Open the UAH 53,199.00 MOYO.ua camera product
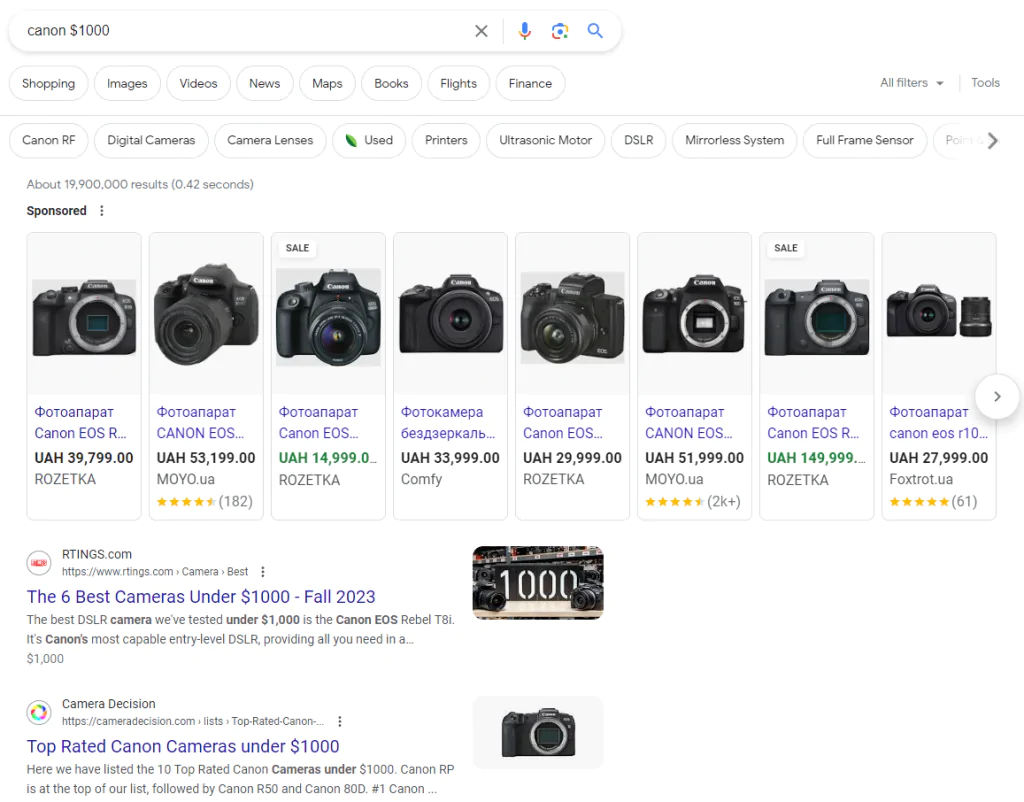Screen dimensions: 1024x802 click(x=206, y=376)
